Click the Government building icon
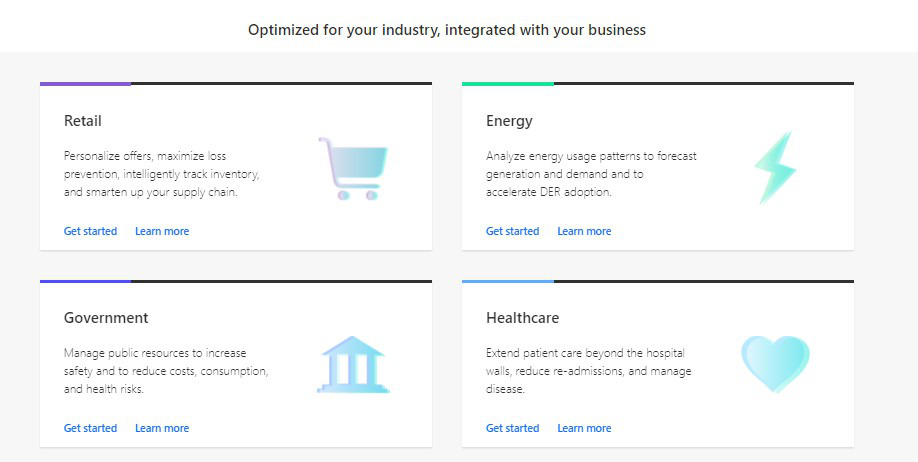The height and width of the screenshot is (462, 918). 353,365
